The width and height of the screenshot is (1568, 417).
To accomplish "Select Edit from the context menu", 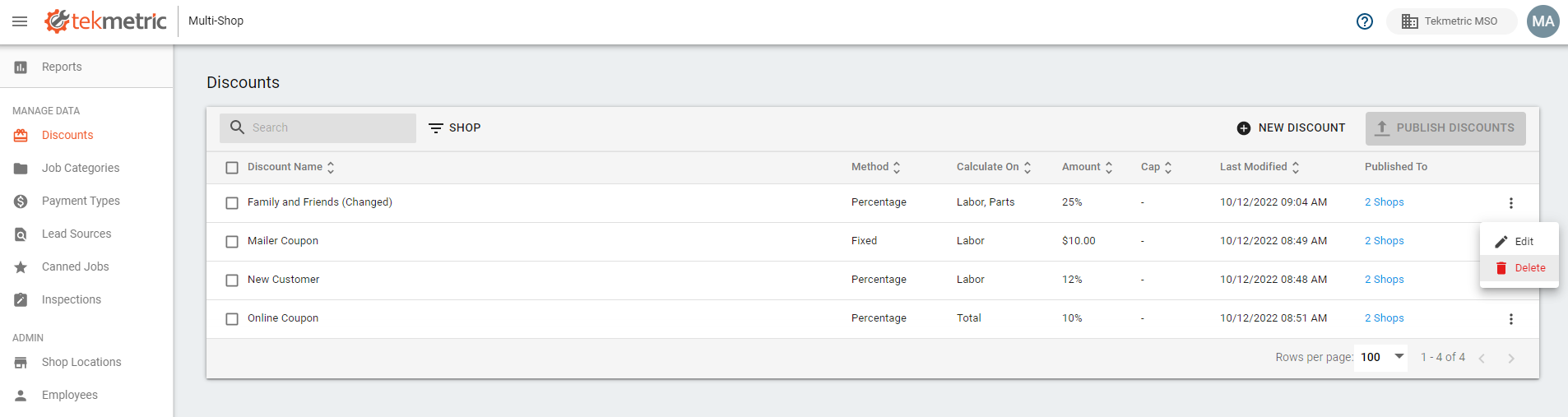I will 1519,242.
